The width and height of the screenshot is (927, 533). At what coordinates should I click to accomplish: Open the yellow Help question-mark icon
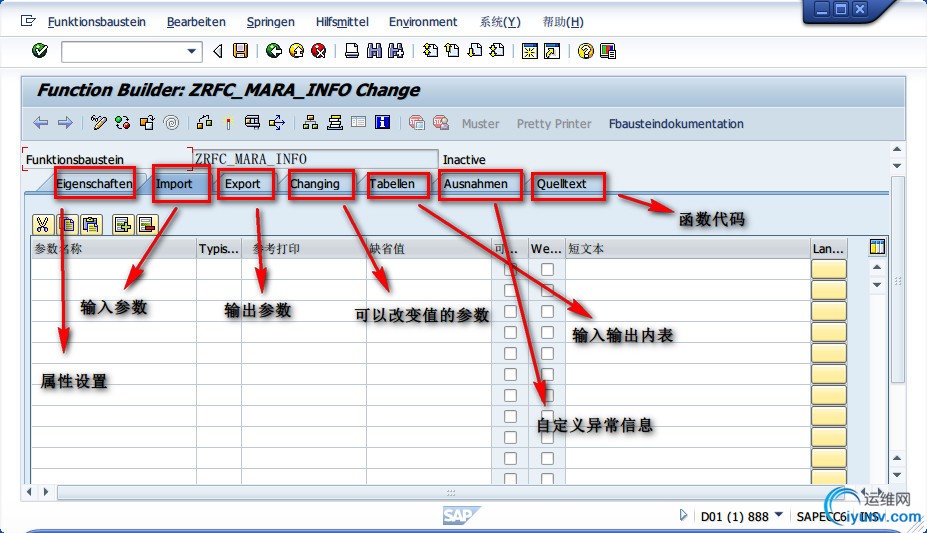[x=585, y=51]
